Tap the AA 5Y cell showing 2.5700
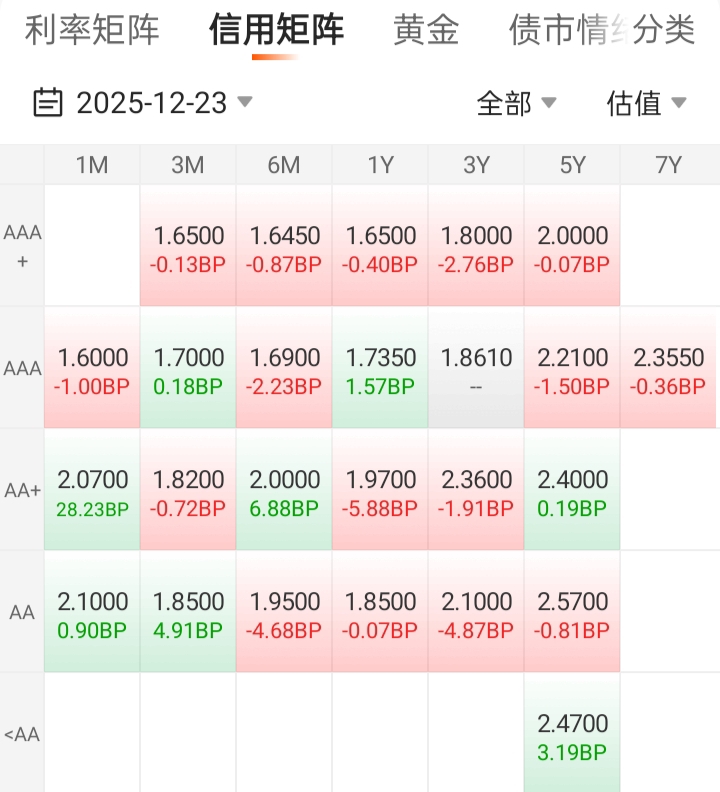 pyautogui.click(x=572, y=612)
